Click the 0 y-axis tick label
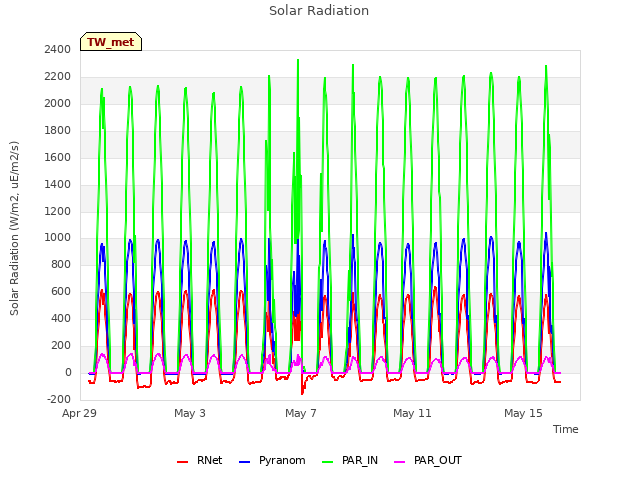Screen dimensions: 640x480 68,372
